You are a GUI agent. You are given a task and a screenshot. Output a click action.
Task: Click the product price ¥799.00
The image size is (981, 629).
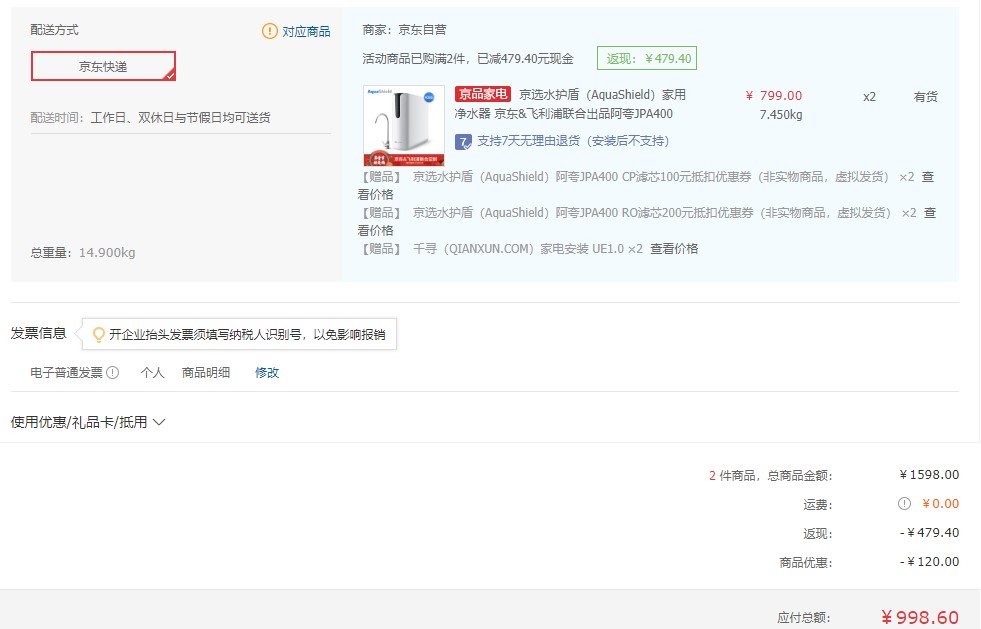[x=774, y=96]
